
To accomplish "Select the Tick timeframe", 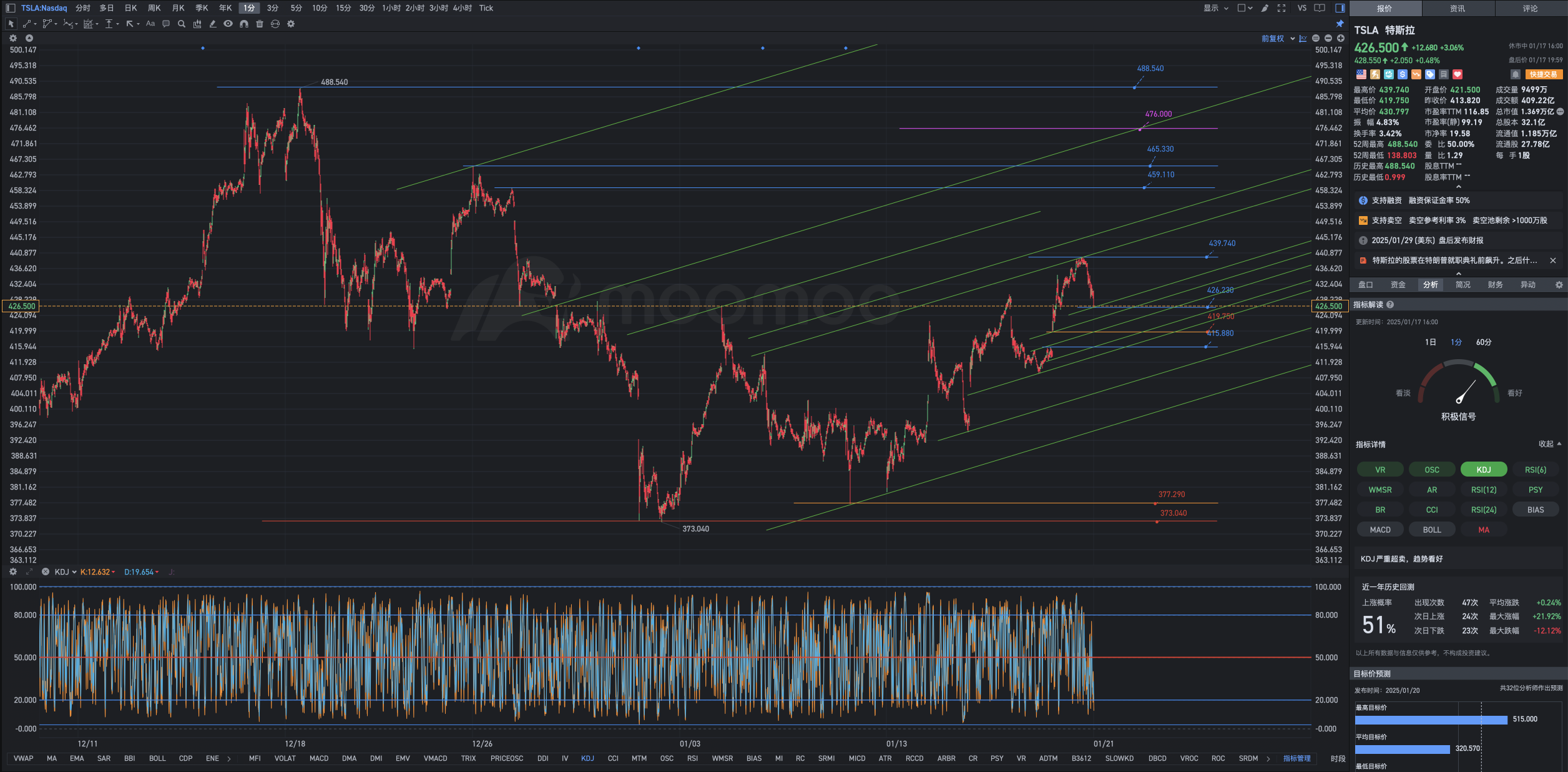I will [486, 8].
